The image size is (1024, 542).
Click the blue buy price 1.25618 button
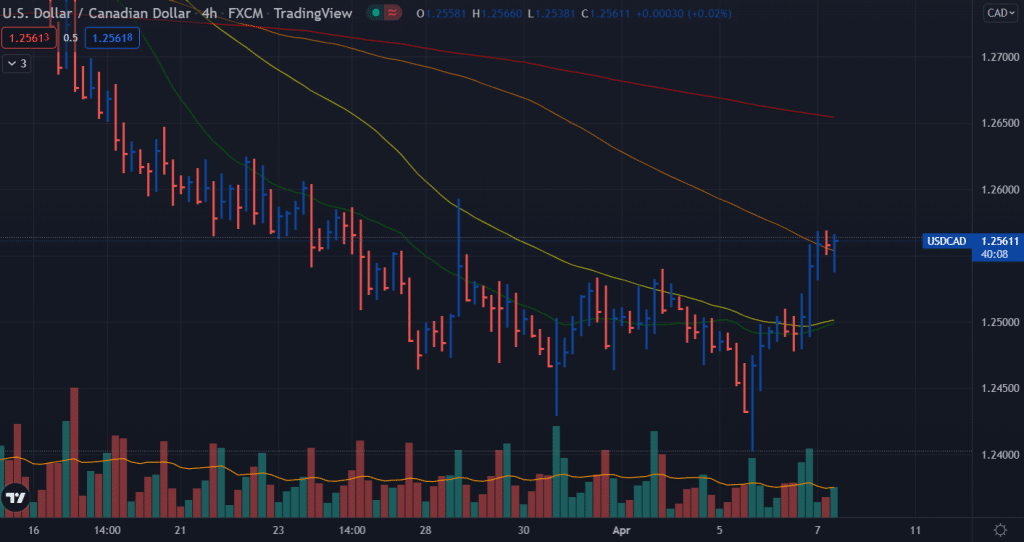click(112, 38)
